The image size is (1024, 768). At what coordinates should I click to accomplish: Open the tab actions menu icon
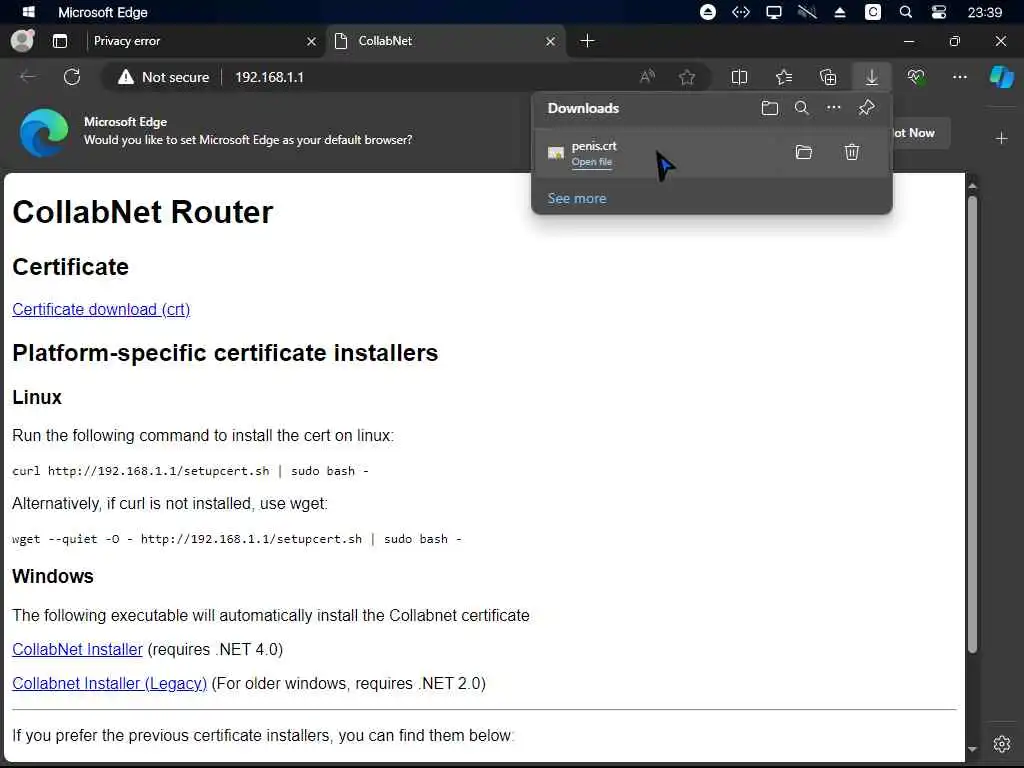click(59, 41)
